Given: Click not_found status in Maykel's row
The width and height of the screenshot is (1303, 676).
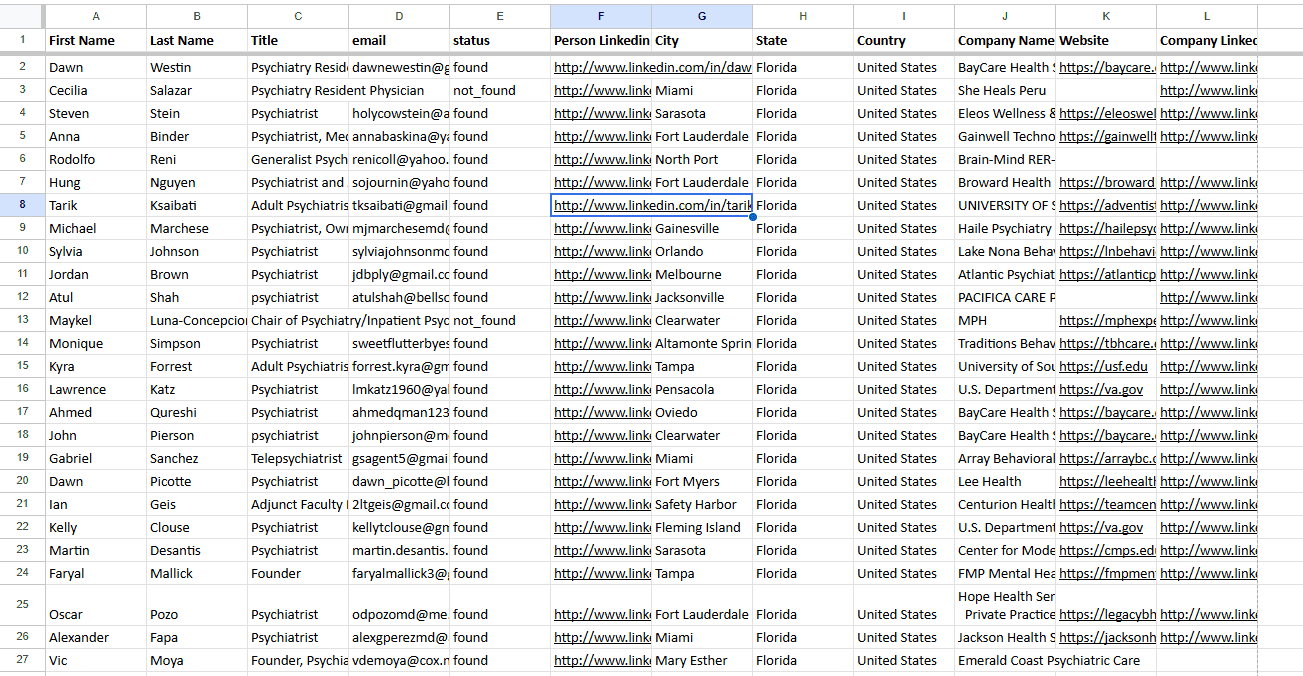Looking at the screenshot, I should (500, 321).
